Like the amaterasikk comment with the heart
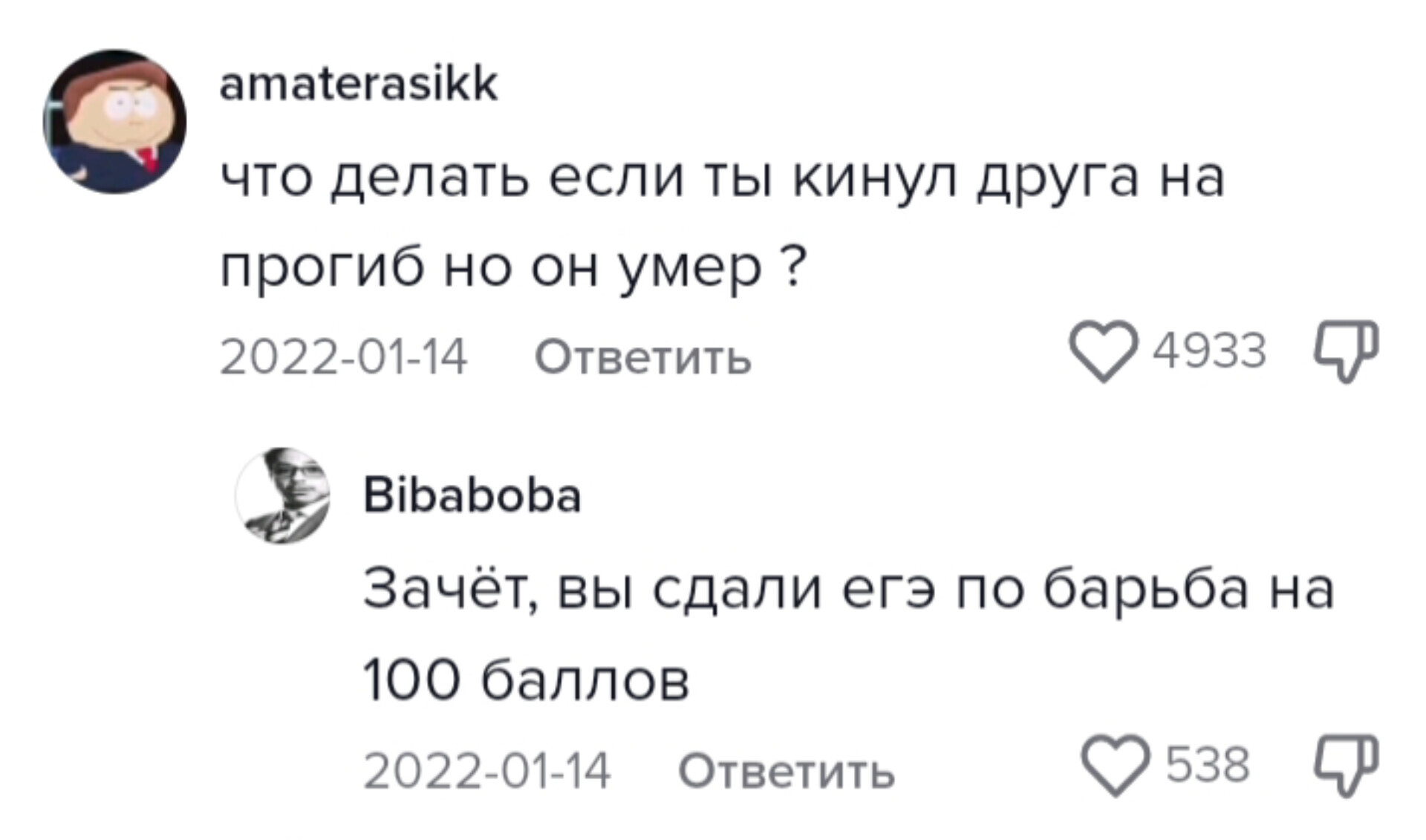1426x840 pixels. 1103,351
